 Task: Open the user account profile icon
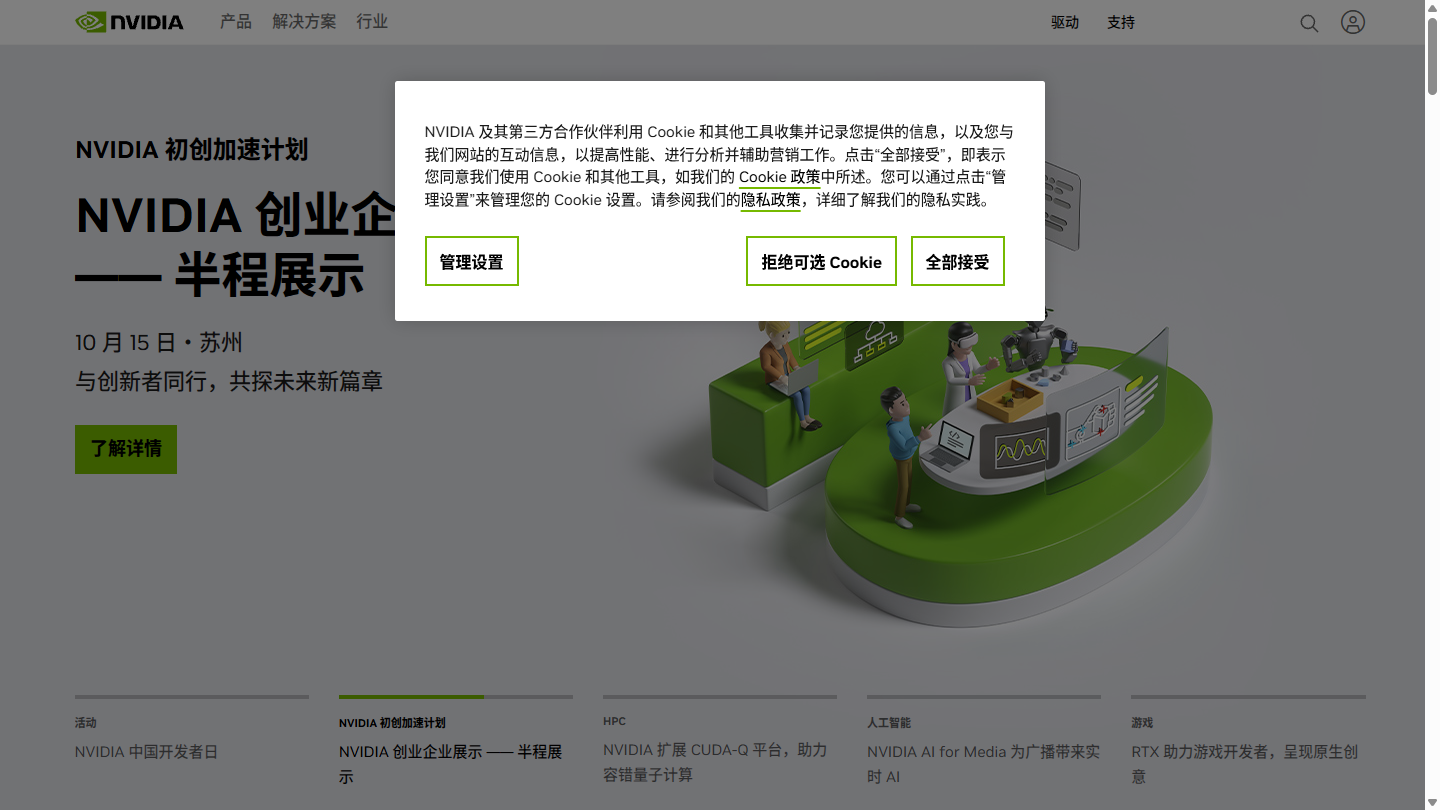point(1353,22)
